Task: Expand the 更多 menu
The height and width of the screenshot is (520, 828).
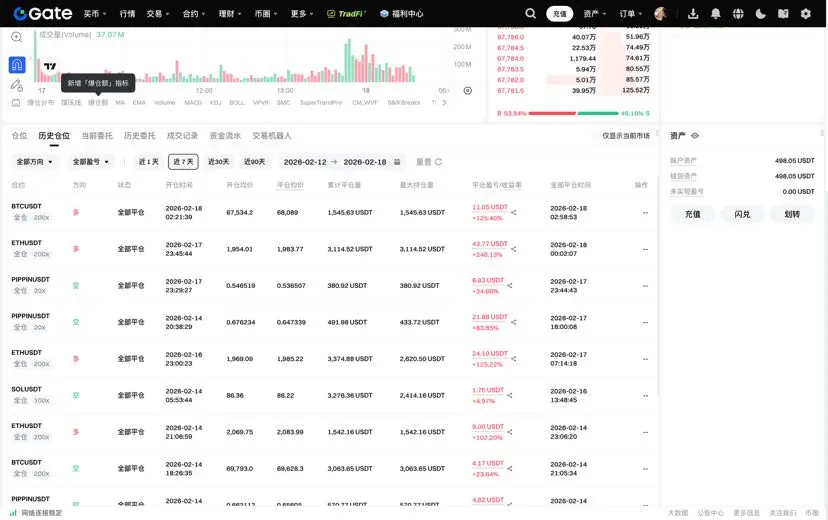Action: pyautogui.click(x=302, y=14)
